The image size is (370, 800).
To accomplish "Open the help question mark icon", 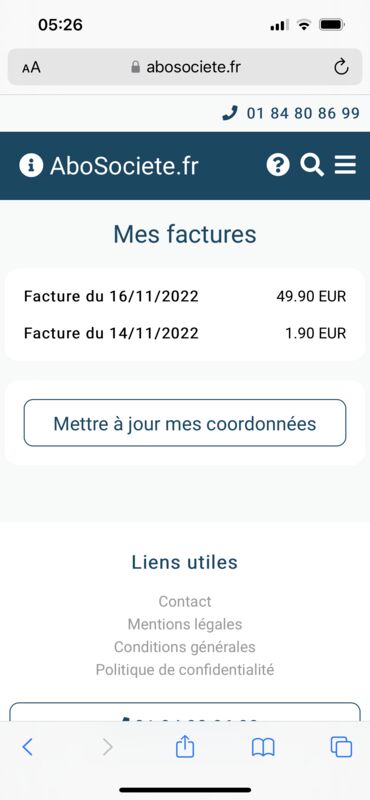I will 278,165.
